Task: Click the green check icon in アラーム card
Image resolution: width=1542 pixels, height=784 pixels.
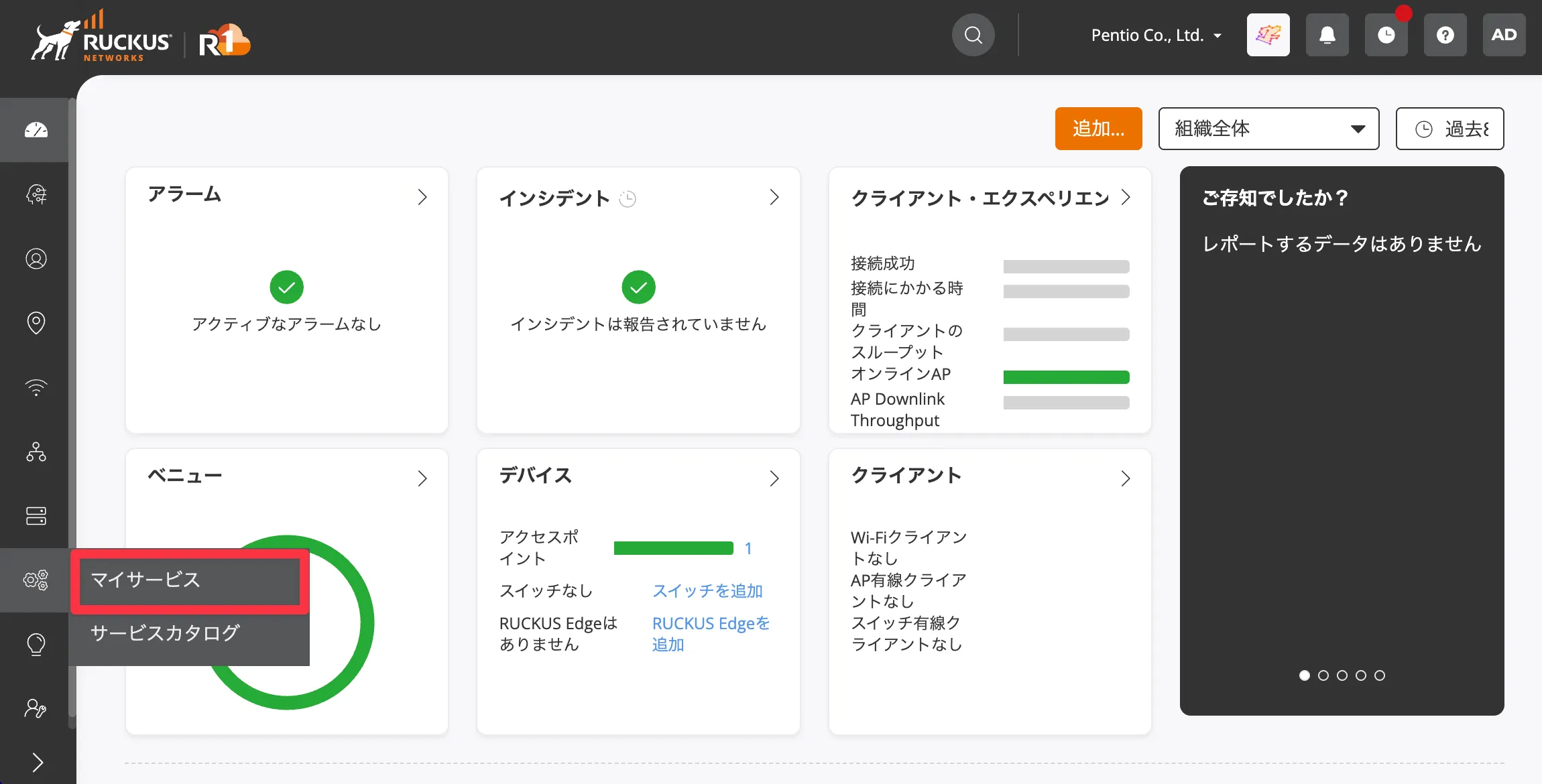Action: pyautogui.click(x=287, y=287)
